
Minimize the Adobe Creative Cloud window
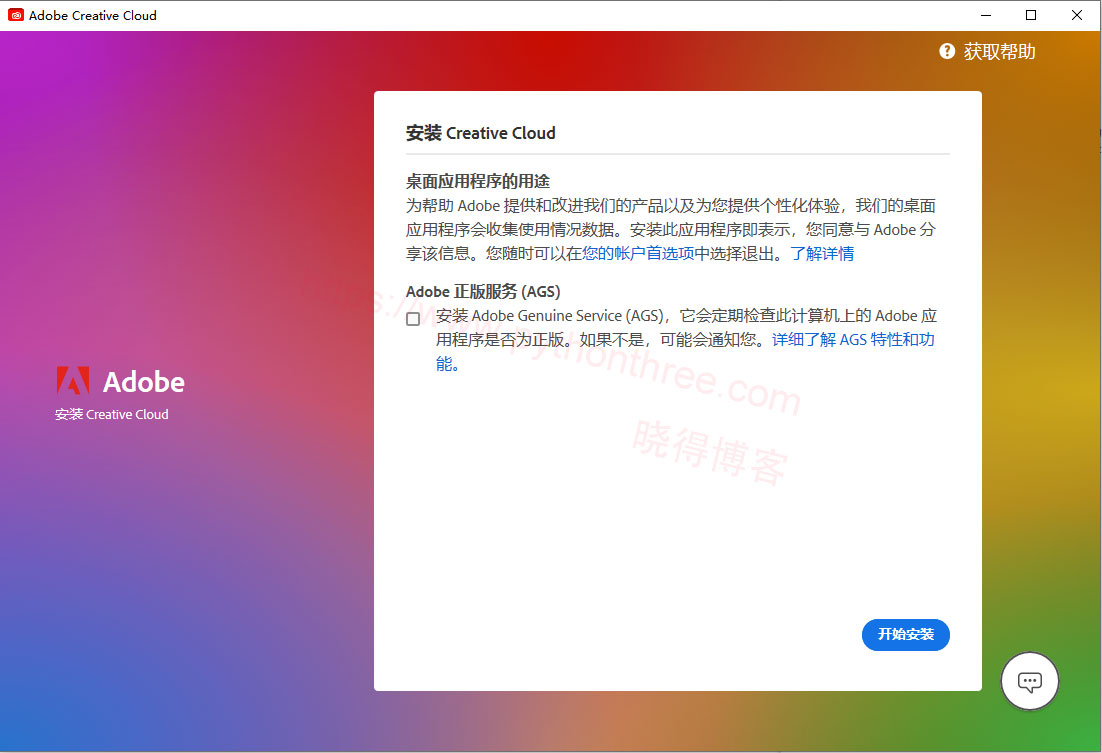tap(986, 15)
